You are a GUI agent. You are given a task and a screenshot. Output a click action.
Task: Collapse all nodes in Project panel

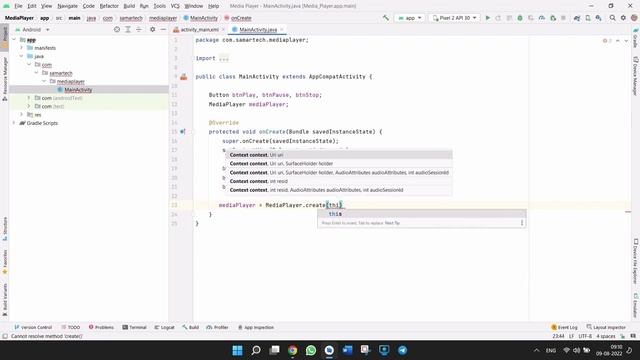click(x=139, y=29)
